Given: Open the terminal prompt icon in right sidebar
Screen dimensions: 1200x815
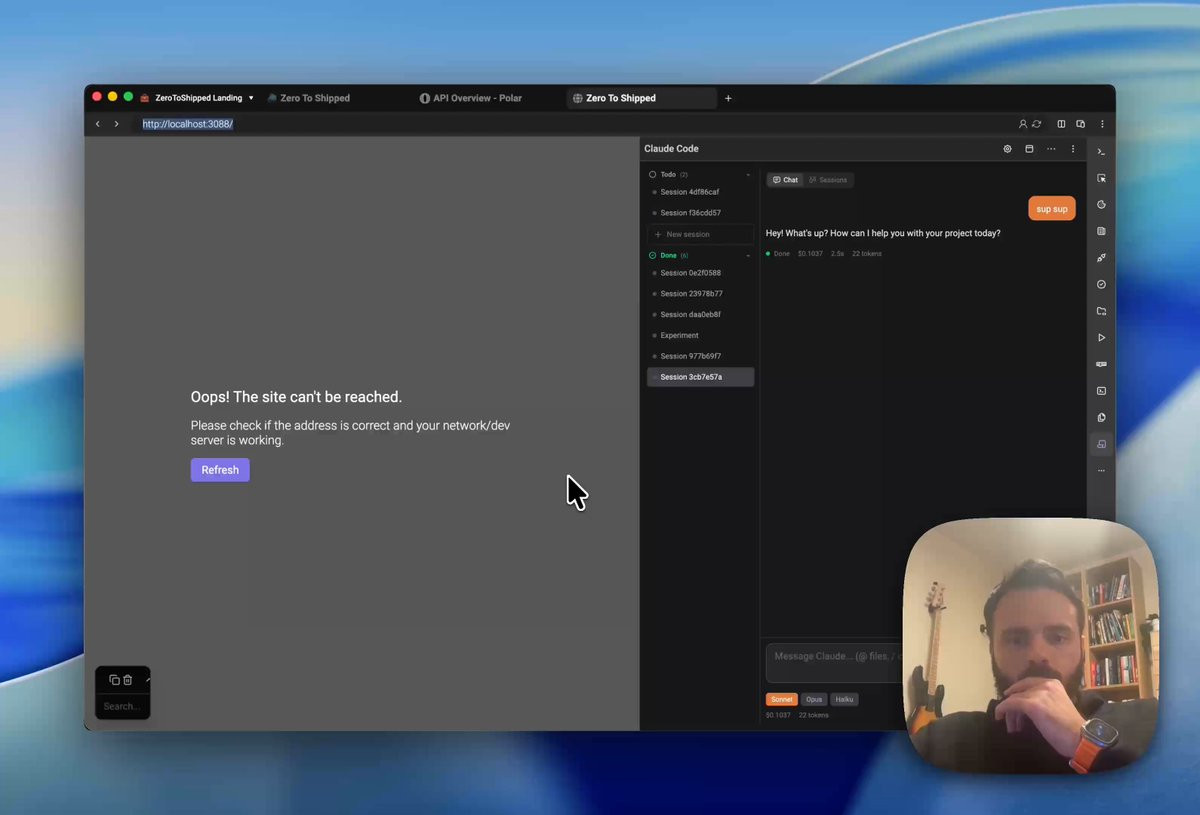Looking at the screenshot, I should [1101, 152].
